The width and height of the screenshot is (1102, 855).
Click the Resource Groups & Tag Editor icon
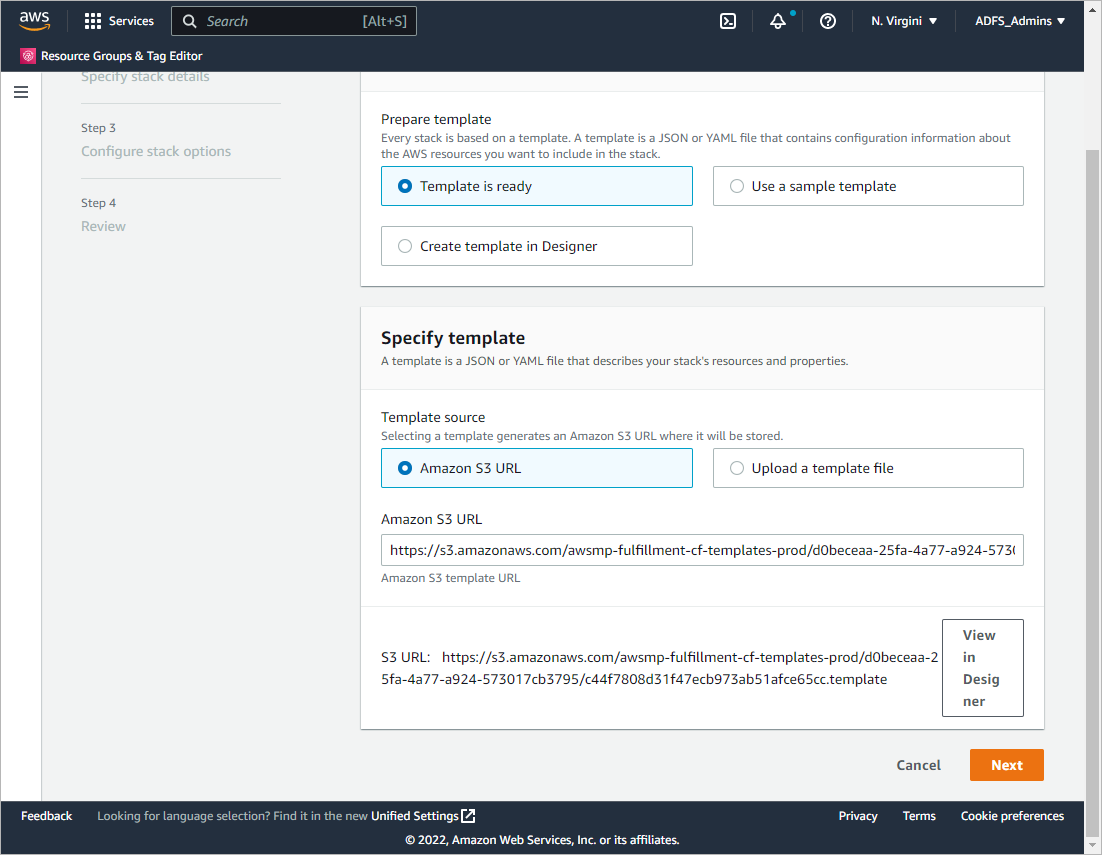pos(28,56)
